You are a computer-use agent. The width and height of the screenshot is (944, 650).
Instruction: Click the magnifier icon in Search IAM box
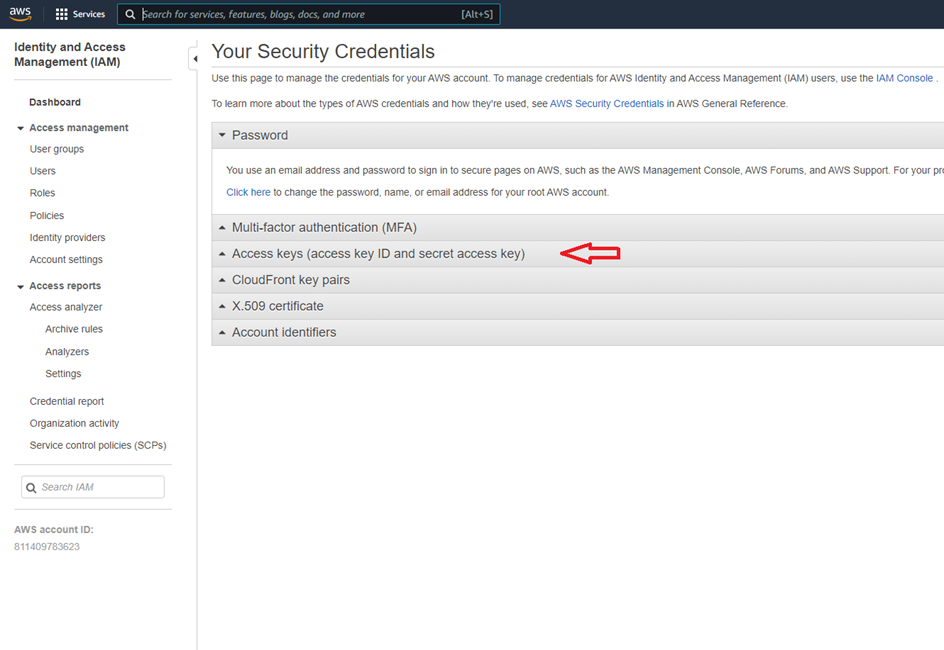(31, 488)
